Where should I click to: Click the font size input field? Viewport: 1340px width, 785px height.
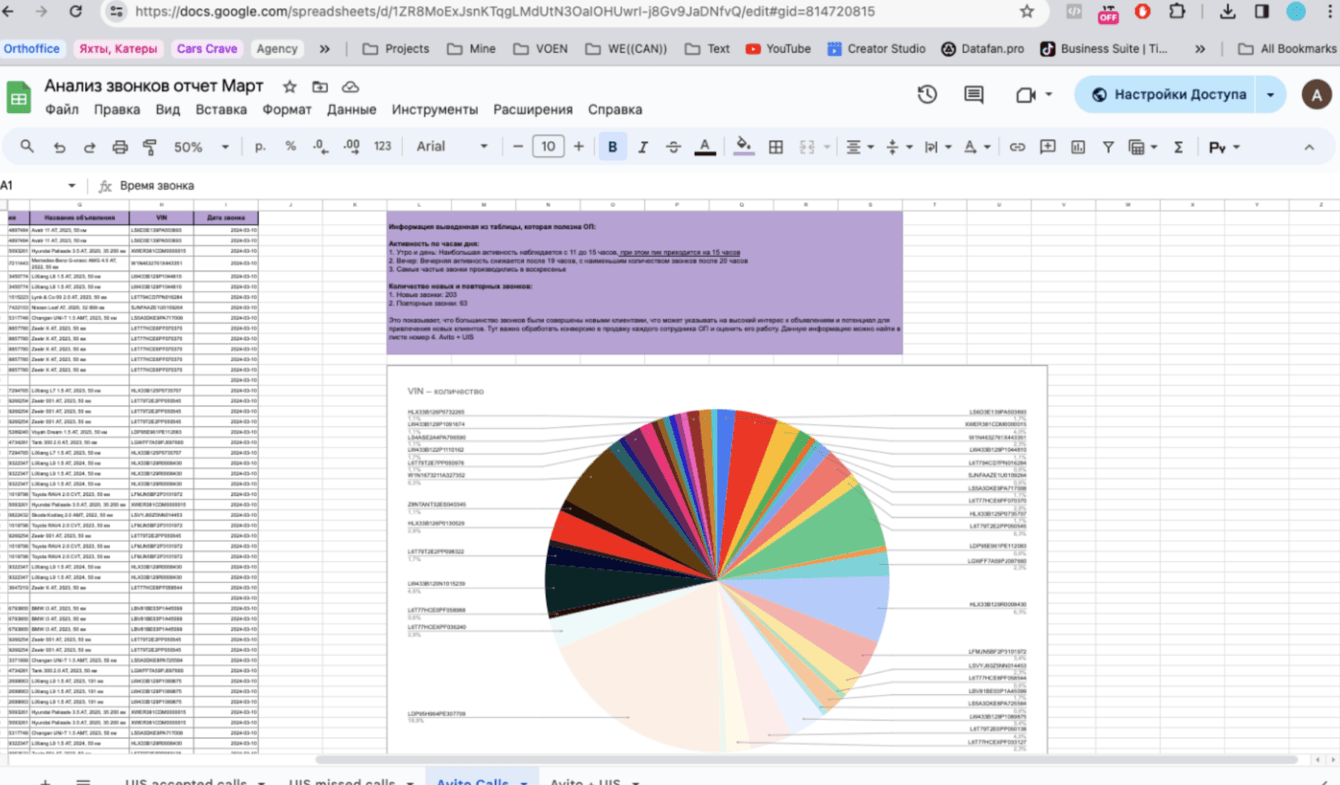coord(548,147)
